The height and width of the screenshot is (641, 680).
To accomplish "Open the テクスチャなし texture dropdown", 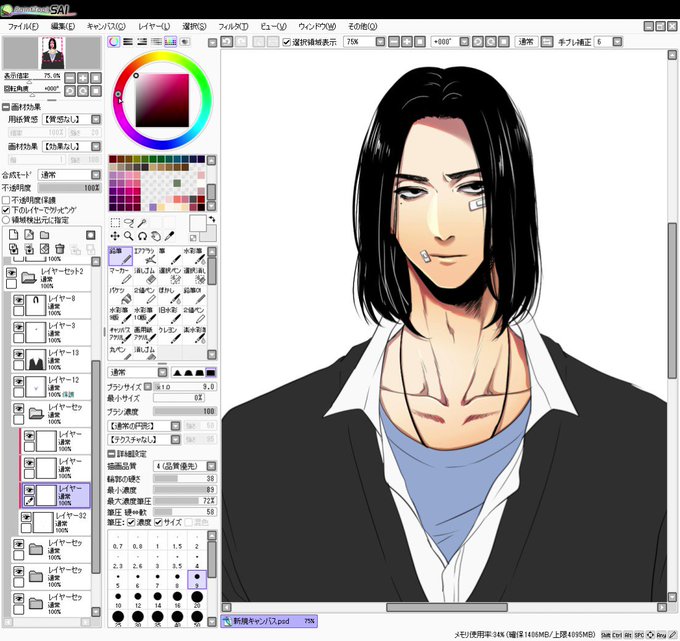I will (175, 439).
